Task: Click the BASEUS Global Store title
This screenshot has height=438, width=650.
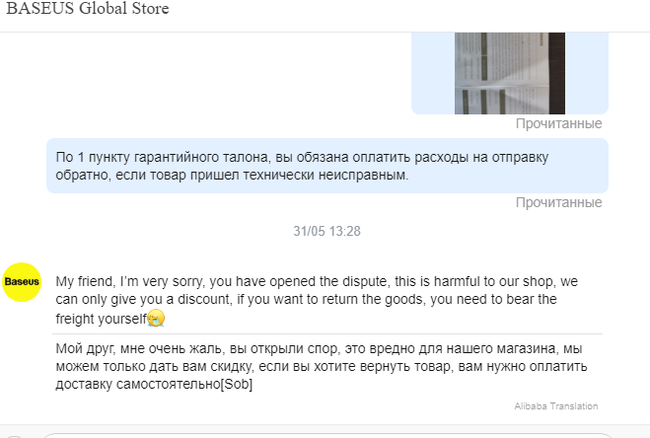Action: point(87,9)
